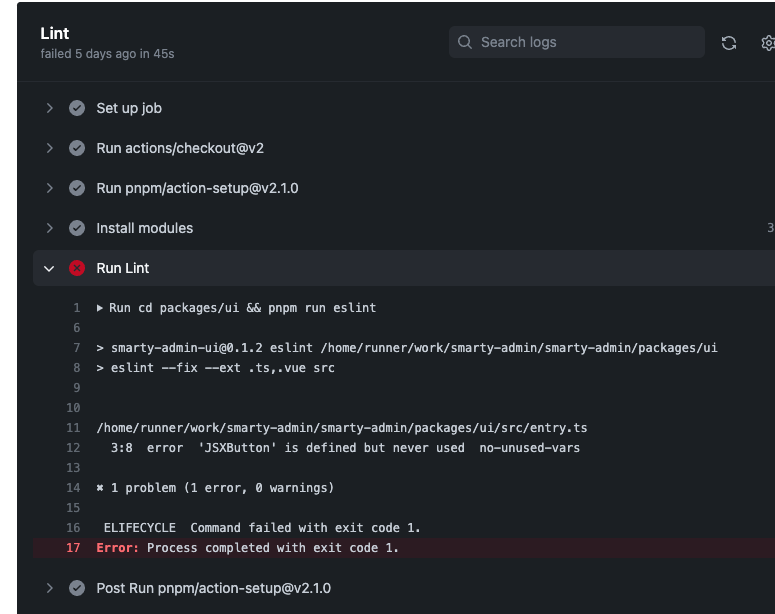Click the success checkmark icon beside Install modules
Screen dimensions: 775x614
77,228
